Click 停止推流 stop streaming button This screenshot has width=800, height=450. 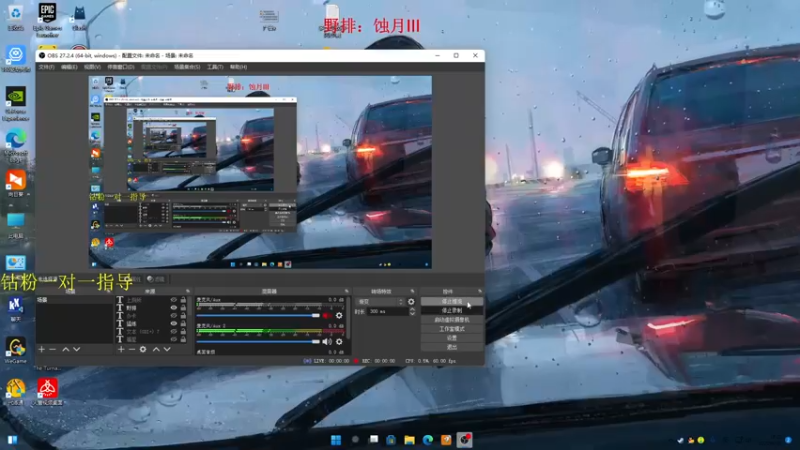(x=452, y=302)
